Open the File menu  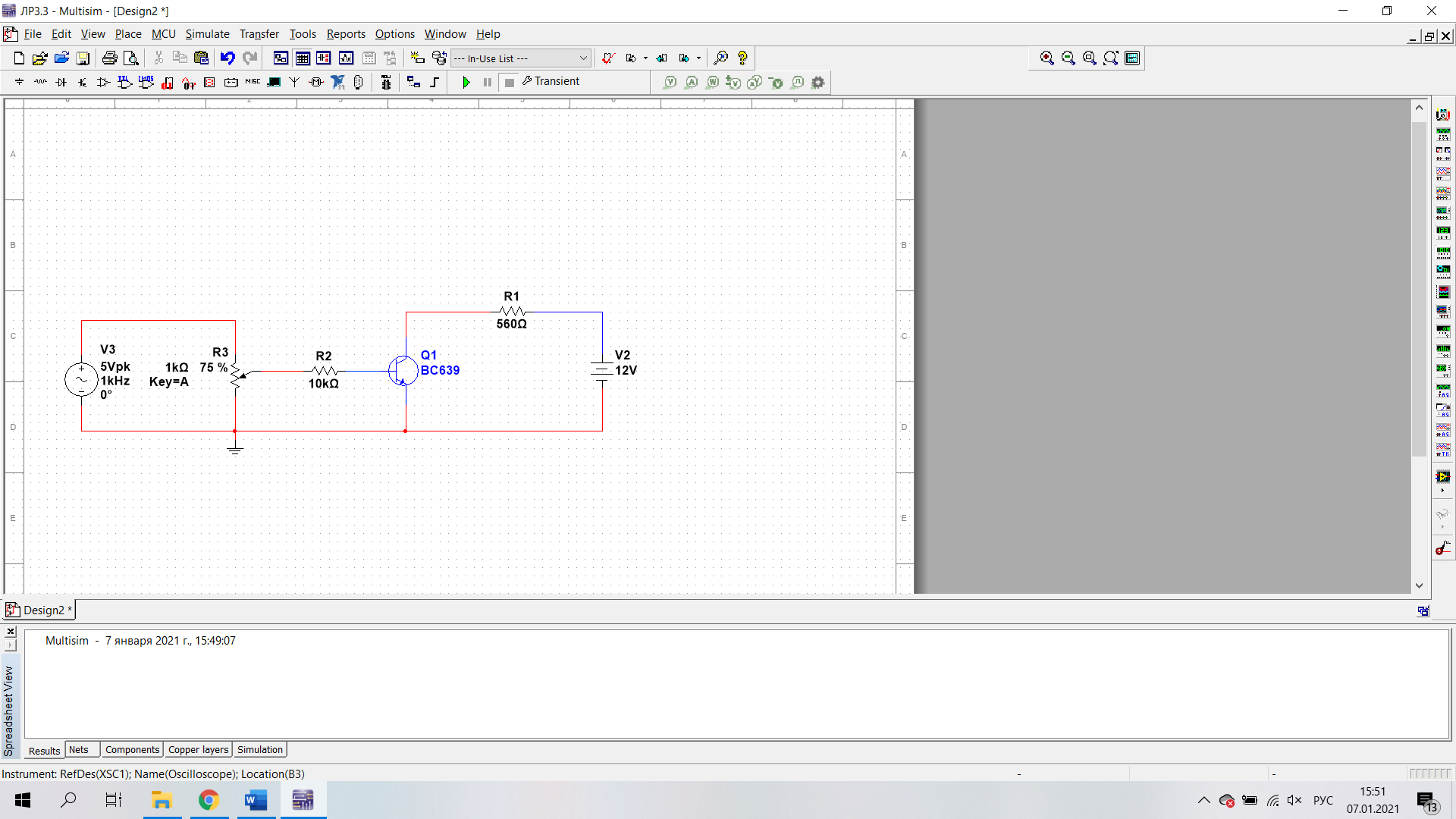pos(33,34)
